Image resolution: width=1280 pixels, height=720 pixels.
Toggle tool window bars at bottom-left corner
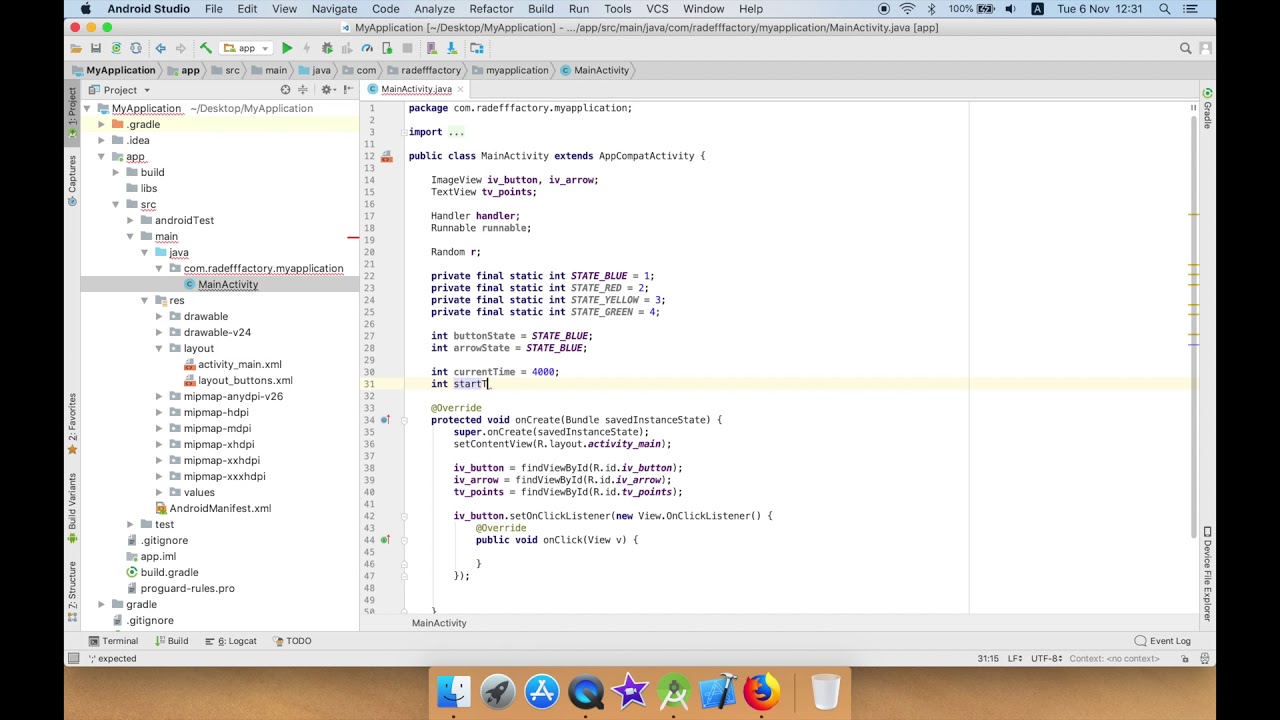coord(73,658)
